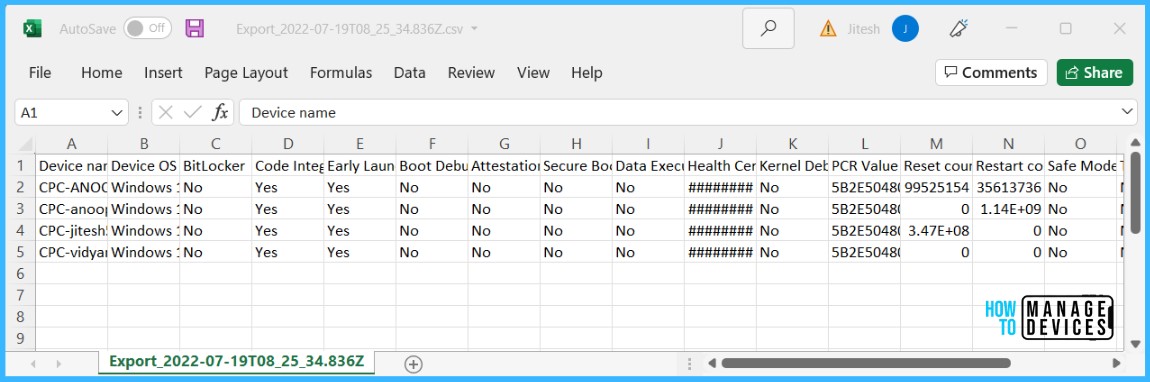Switch to the Home tab
The width and height of the screenshot is (1150, 382).
click(101, 73)
